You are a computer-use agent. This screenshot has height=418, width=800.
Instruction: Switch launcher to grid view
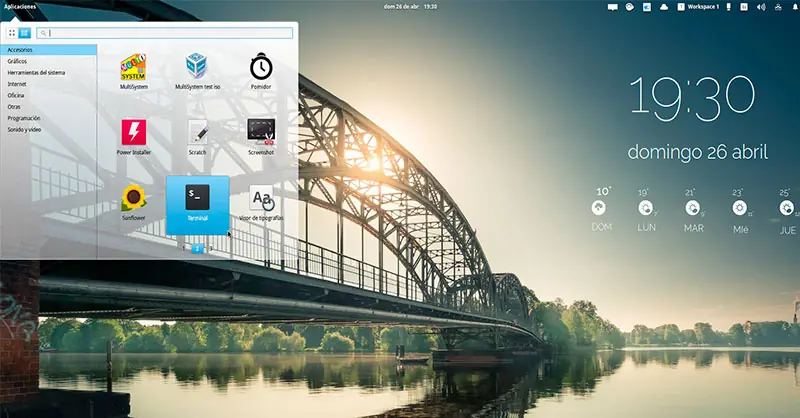pyautogui.click(x=11, y=33)
